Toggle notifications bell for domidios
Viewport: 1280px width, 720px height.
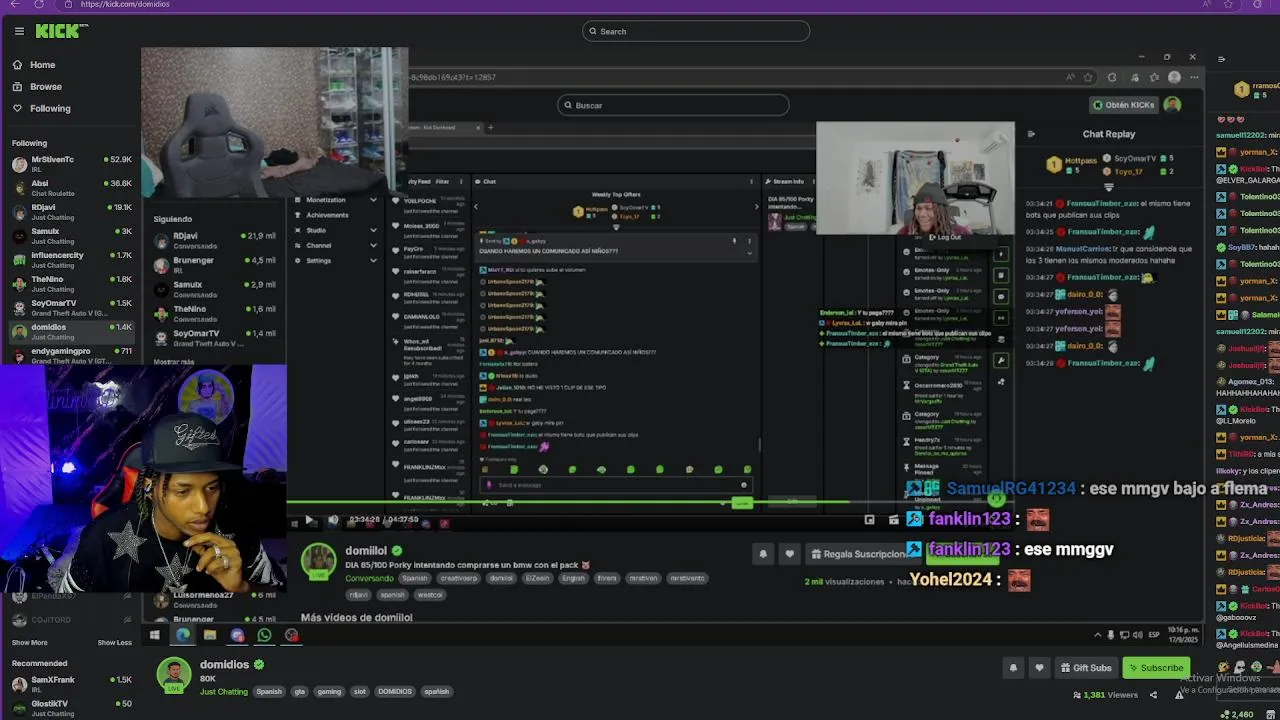pos(1013,668)
